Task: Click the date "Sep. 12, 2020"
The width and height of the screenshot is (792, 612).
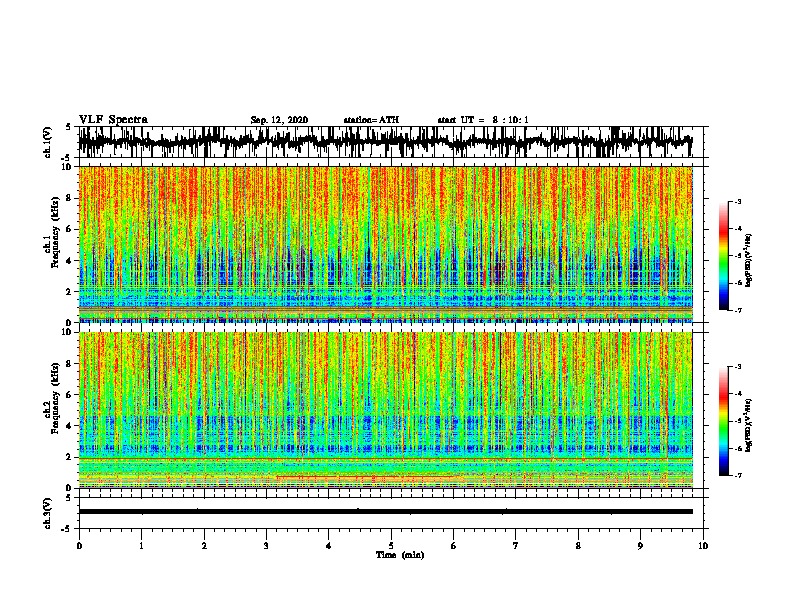Action: 279,120
